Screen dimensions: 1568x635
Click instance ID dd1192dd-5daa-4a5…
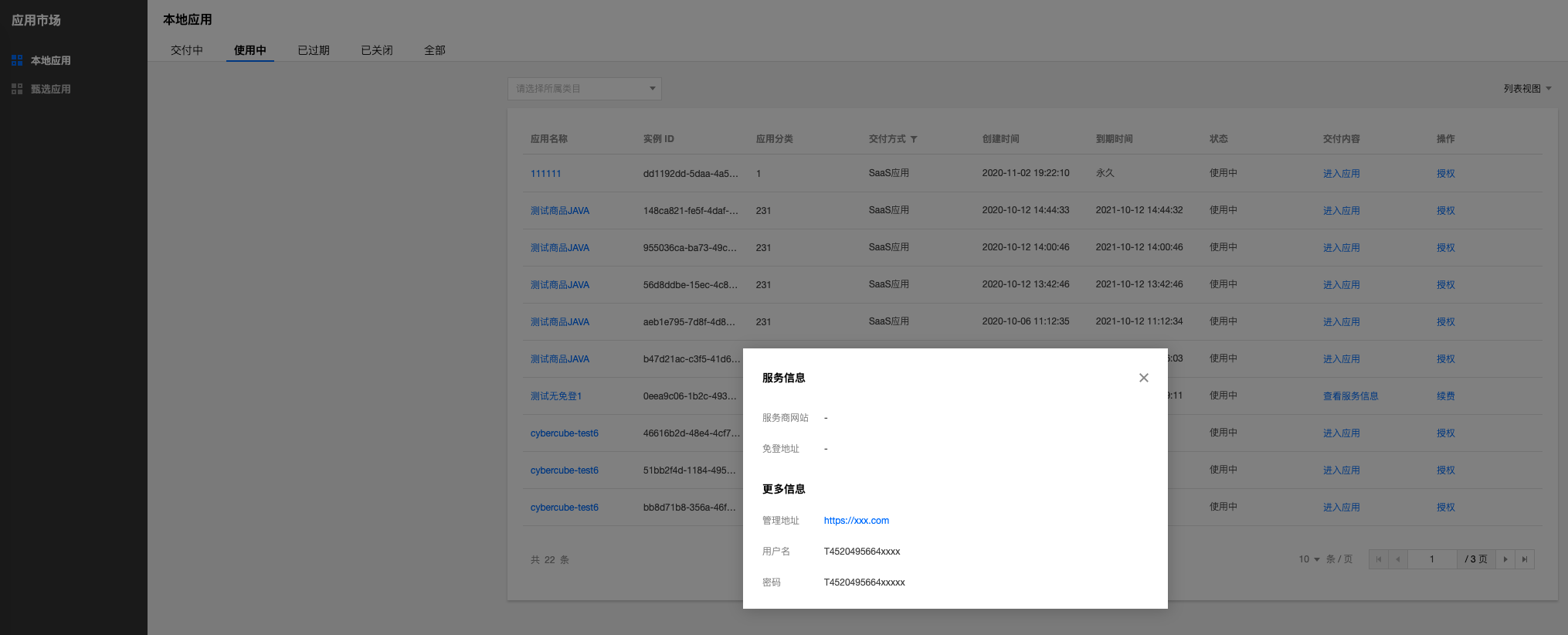tap(691, 174)
